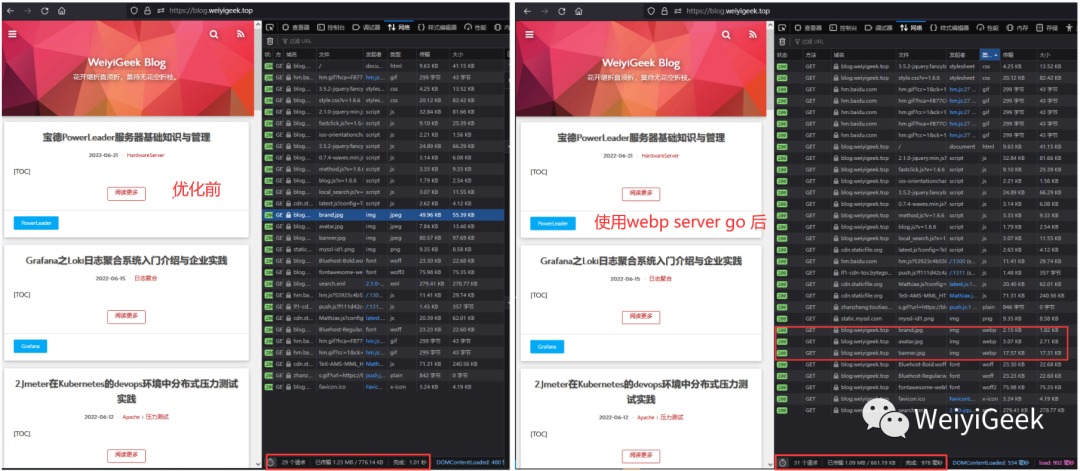This screenshot has height=471, width=1080.
Task: Click the stopwatch icon in the right devtools status bar
Action: pyautogui.click(x=782, y=463)
